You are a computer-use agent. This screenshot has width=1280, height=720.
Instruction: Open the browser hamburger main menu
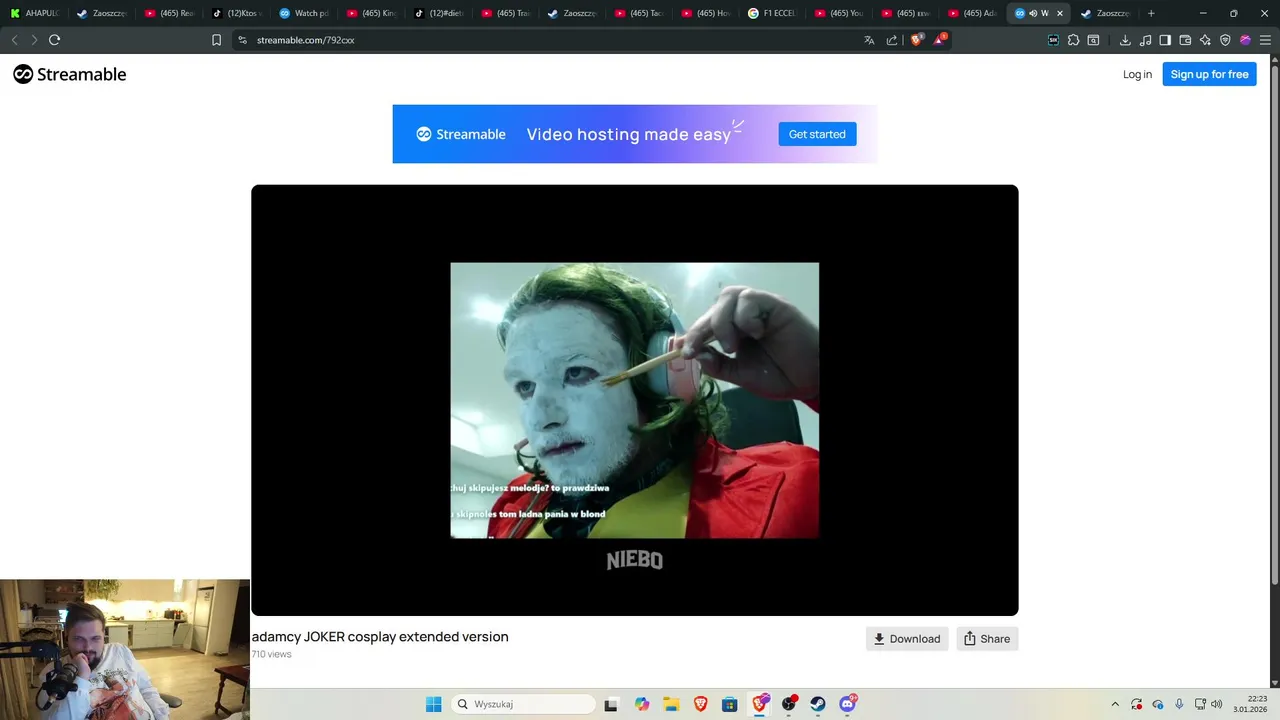[x=1265, y=40]
